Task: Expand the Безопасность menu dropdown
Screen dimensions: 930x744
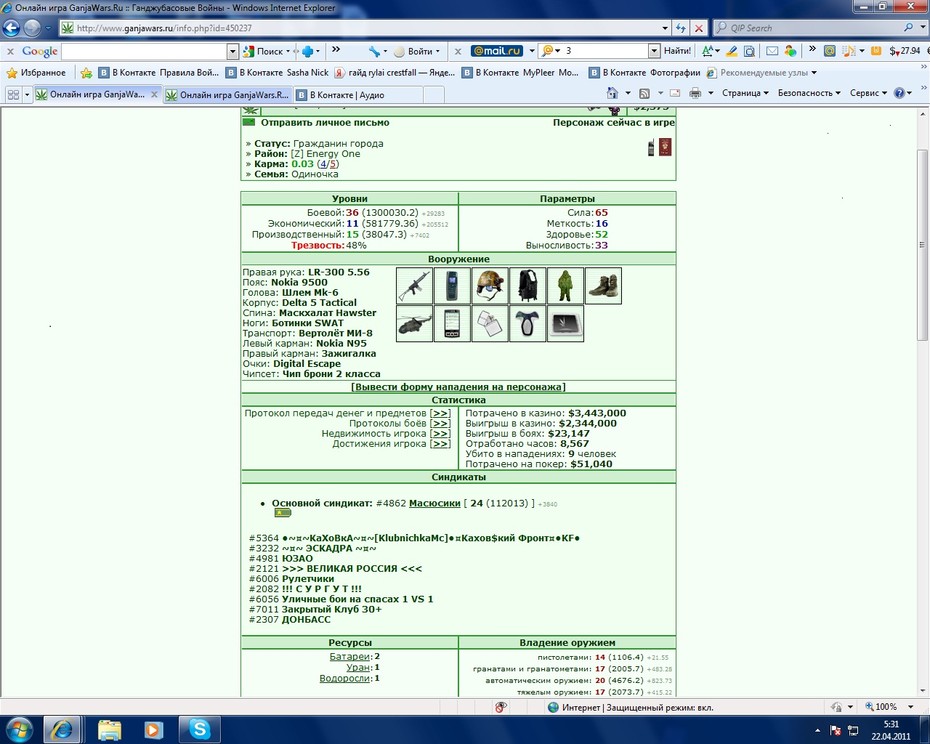Action: (809, 93)
